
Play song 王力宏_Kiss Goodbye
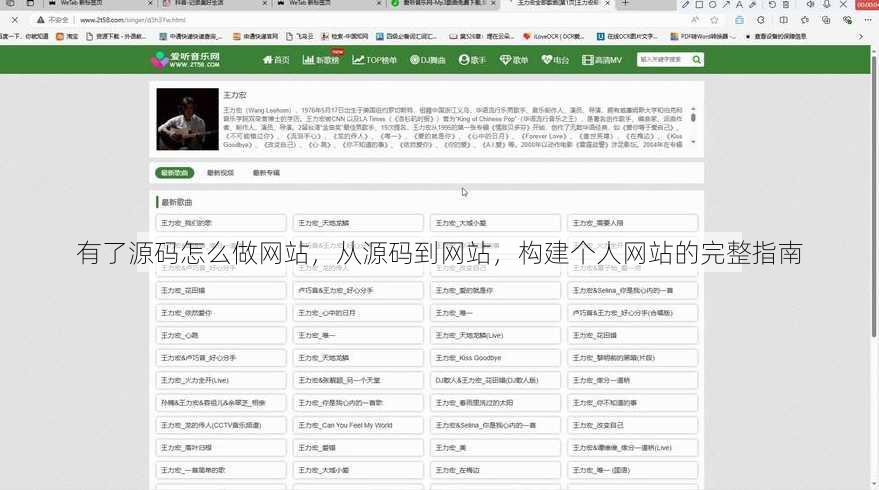point(495,358)
